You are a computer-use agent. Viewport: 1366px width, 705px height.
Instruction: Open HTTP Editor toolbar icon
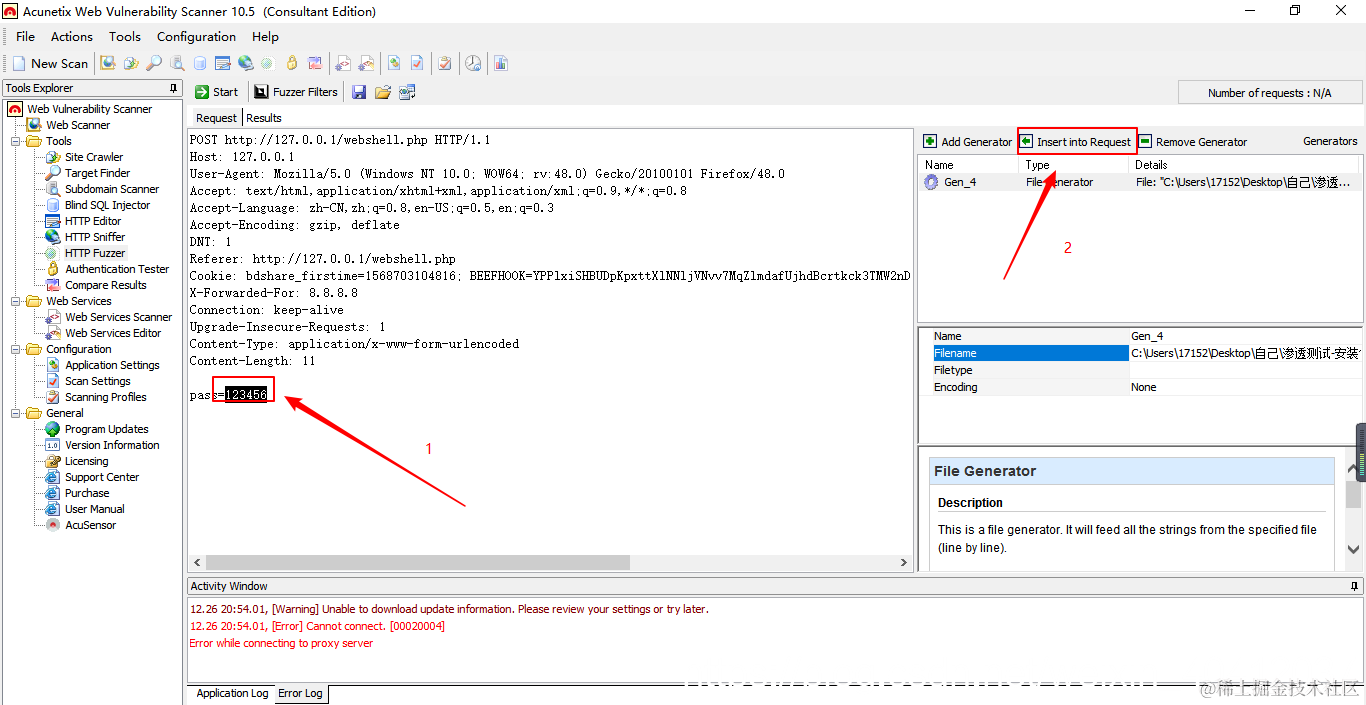click(223, 63)
